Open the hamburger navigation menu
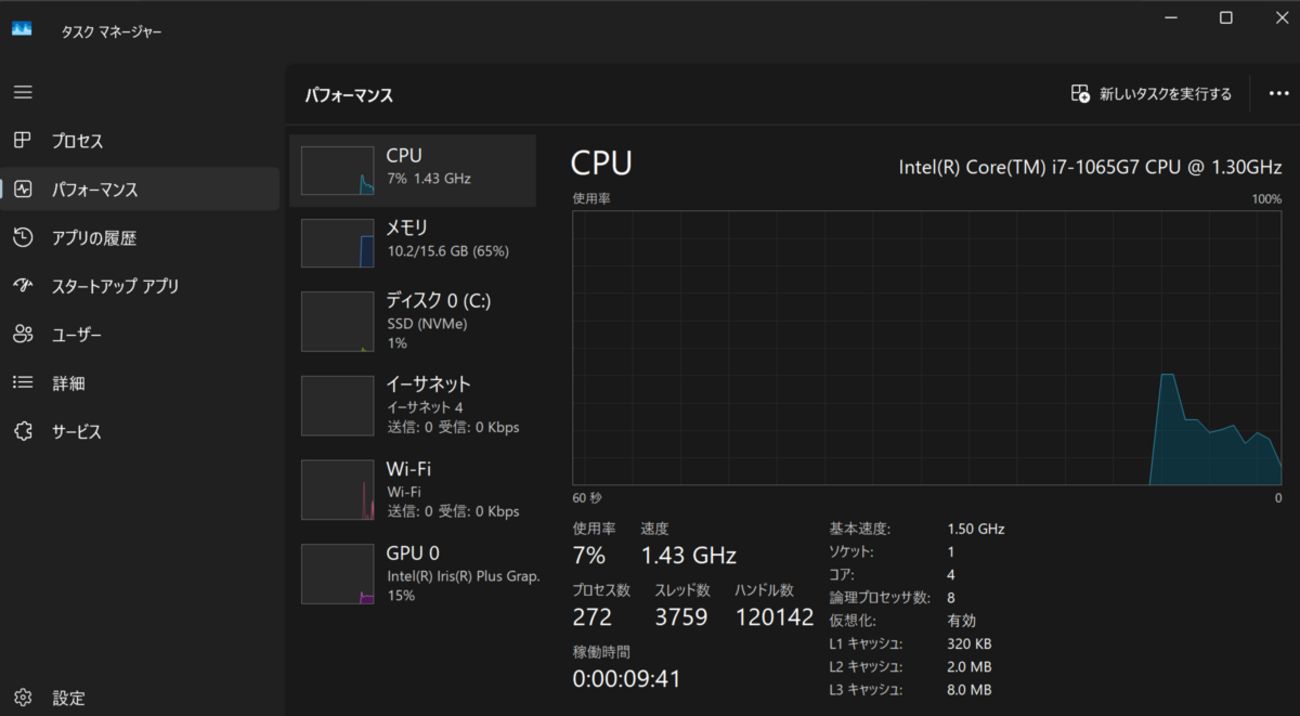The width and height of the screenshot is (1300, 716). [23, 92]
